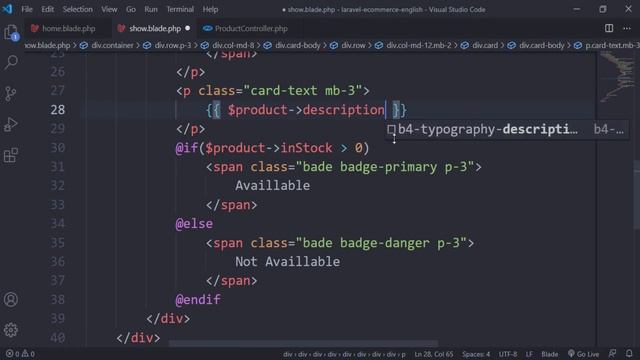
Task: Open div.row.p-3 breadcrumb dropdown
Action: pyautogui.click(x=173, y=45)
